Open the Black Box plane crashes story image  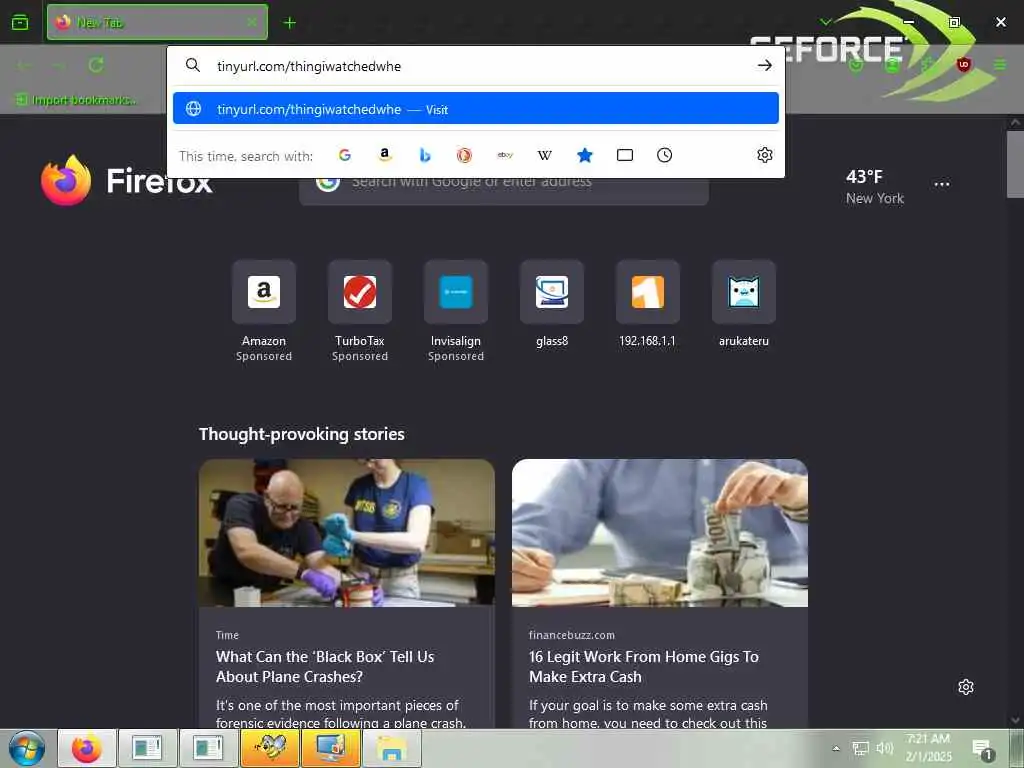coord(347,533)
